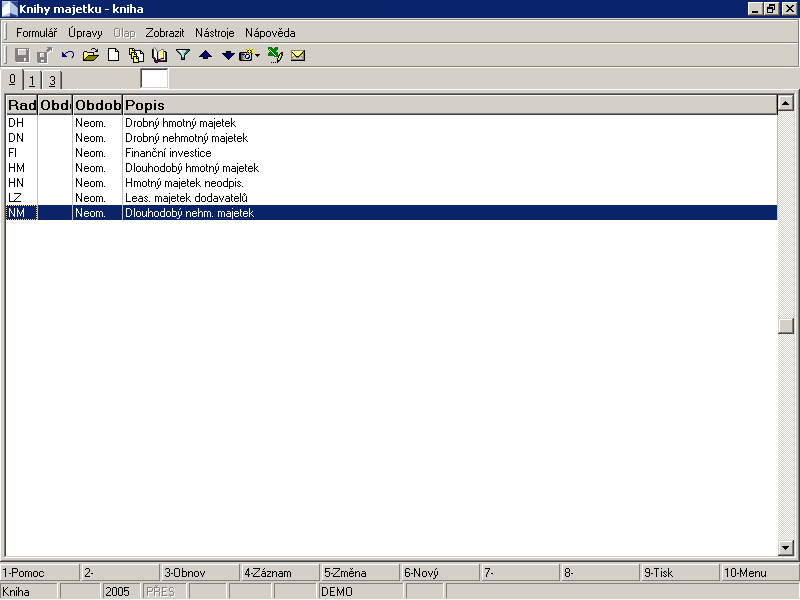
Task: Click the 'Dlouhodobý nehm. majetek' description
Action: 190,213
